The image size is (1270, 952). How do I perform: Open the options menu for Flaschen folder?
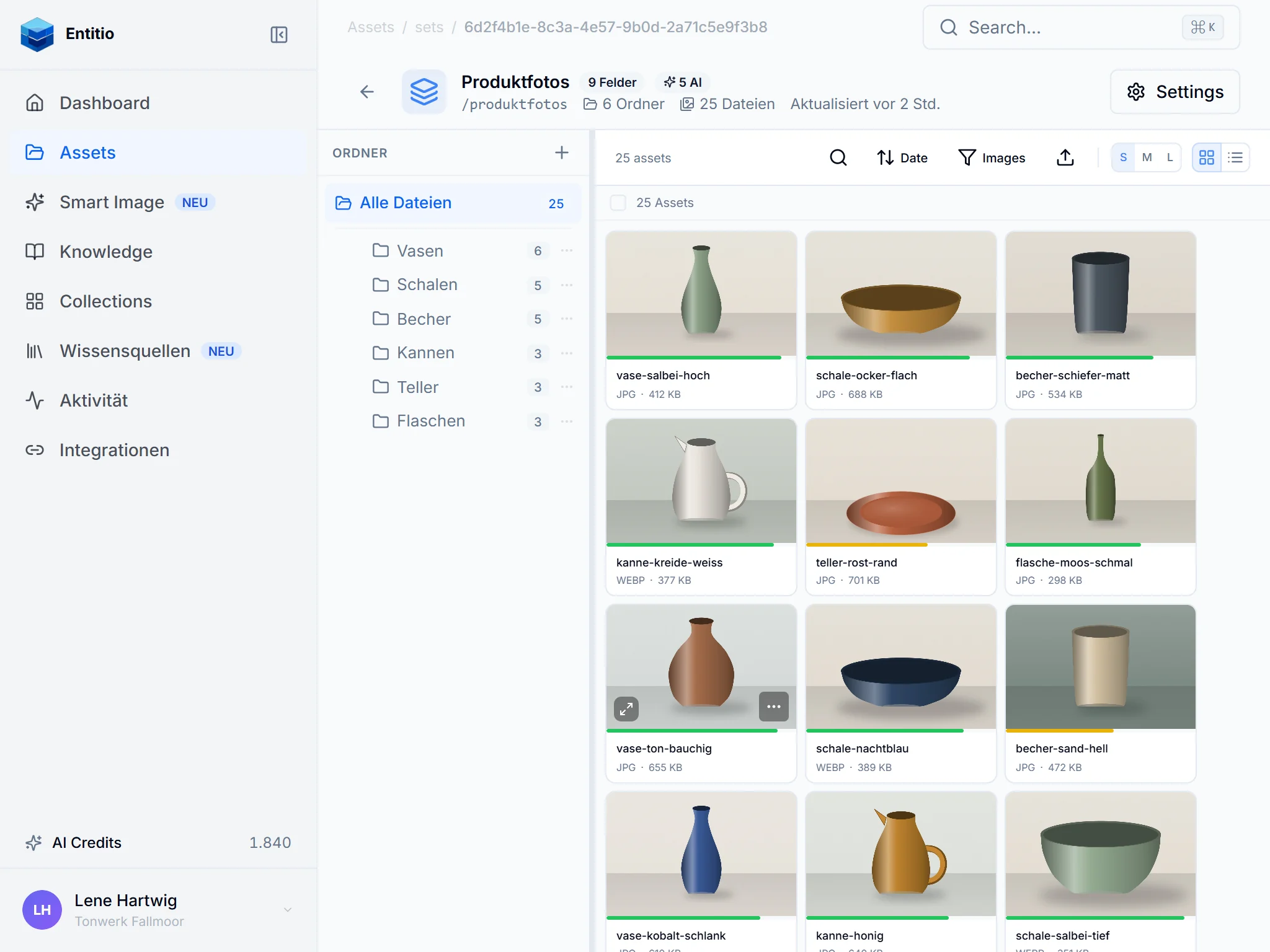(567, 421)
